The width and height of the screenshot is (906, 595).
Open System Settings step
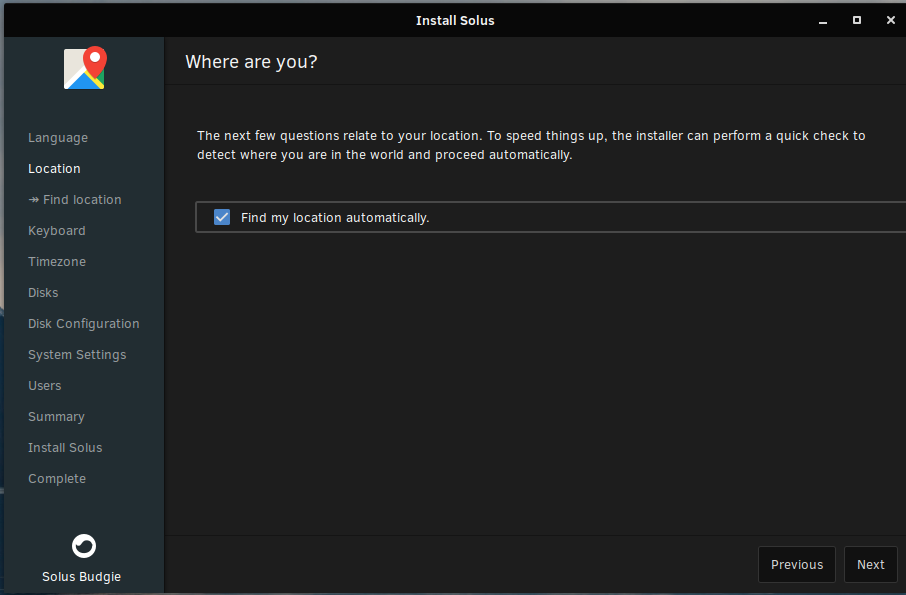77,355
